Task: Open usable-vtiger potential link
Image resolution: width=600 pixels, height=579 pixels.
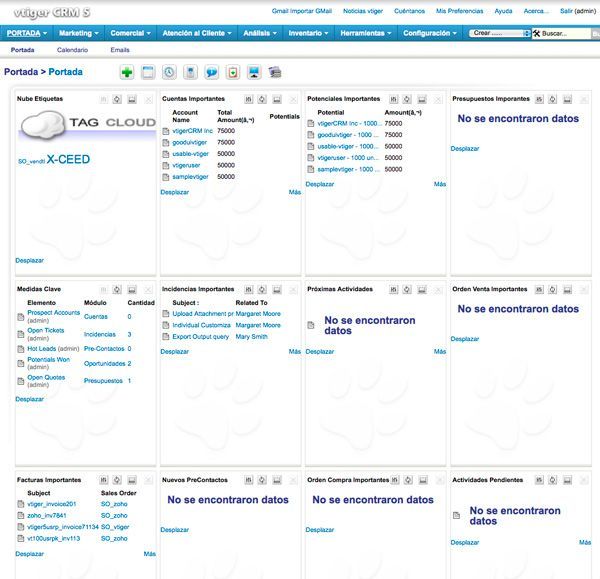Action: (348, 146)
